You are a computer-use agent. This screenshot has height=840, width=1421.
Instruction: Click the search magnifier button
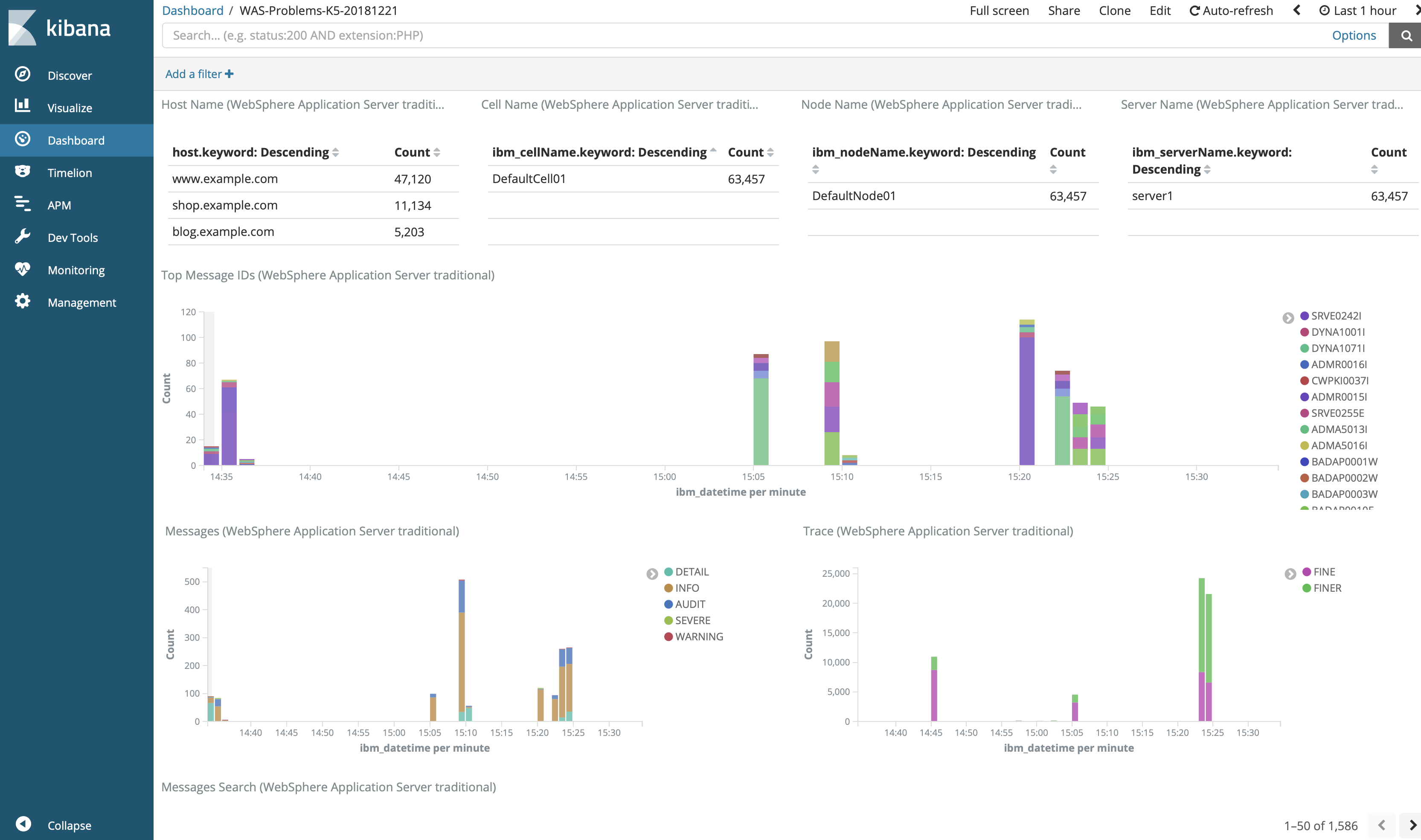(x=1406, y=36)
